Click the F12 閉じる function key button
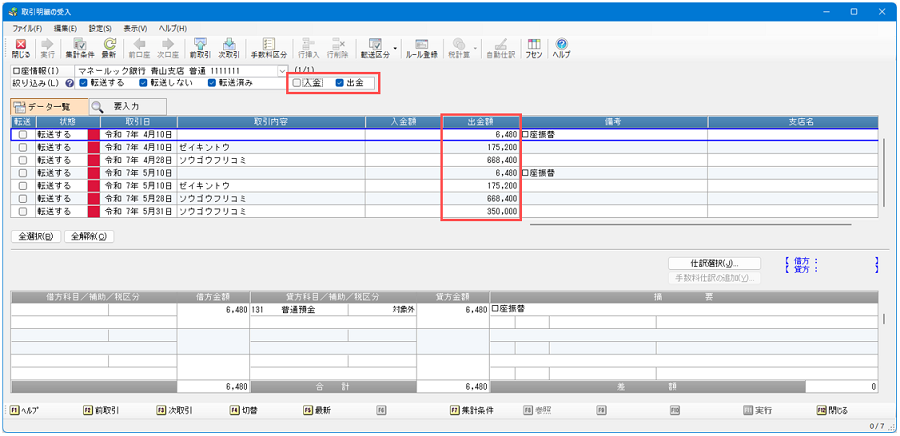 pos(832,411)
